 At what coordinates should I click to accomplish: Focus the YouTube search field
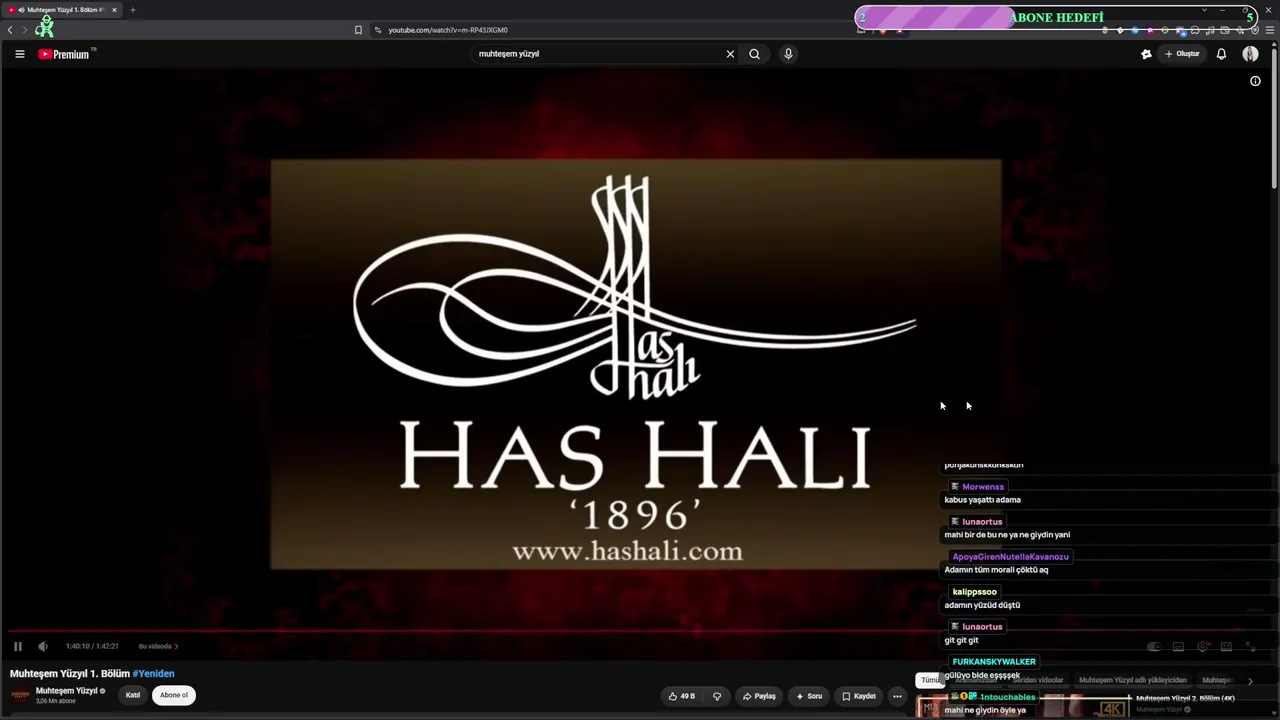600,54
